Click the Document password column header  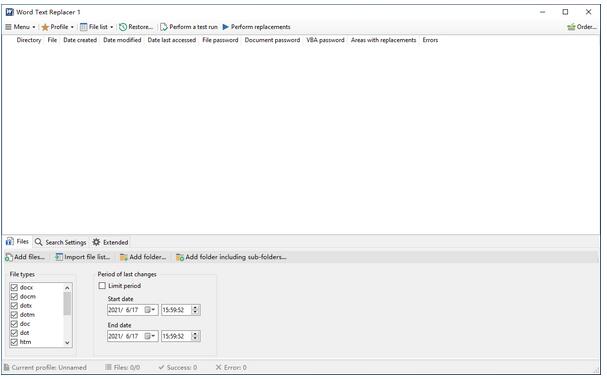pyautogui.click(x=272, y=40)
